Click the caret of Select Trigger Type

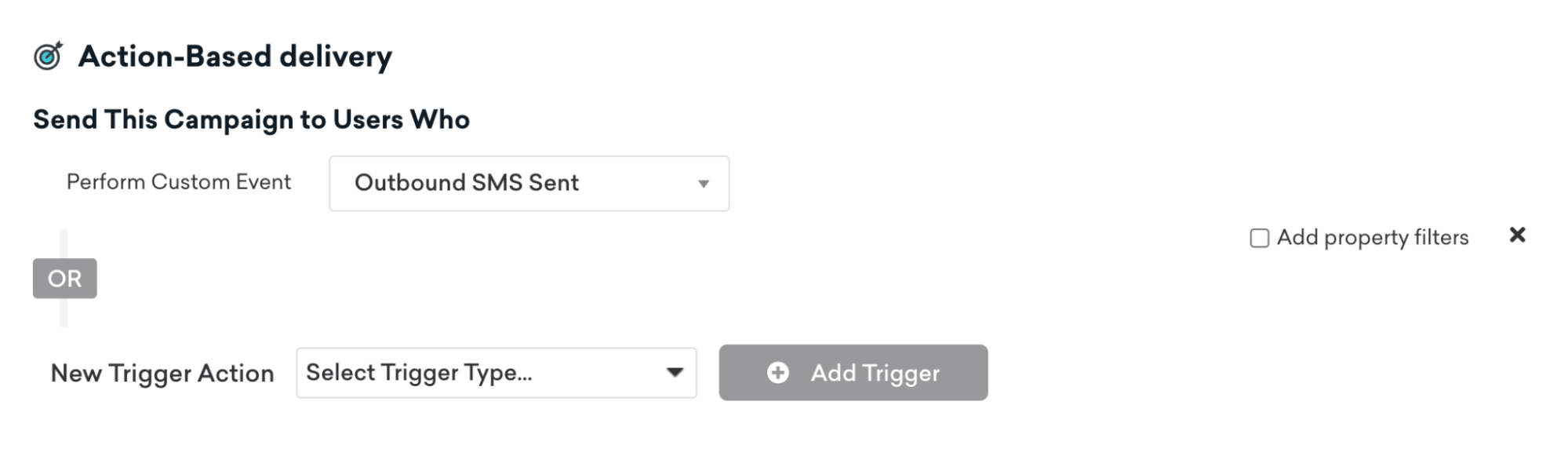click(675, 372)
